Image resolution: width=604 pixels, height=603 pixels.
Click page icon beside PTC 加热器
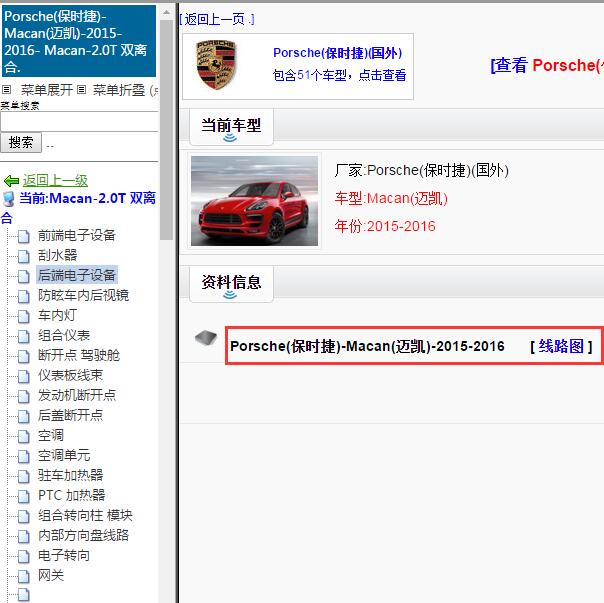(x=23, y=496)
